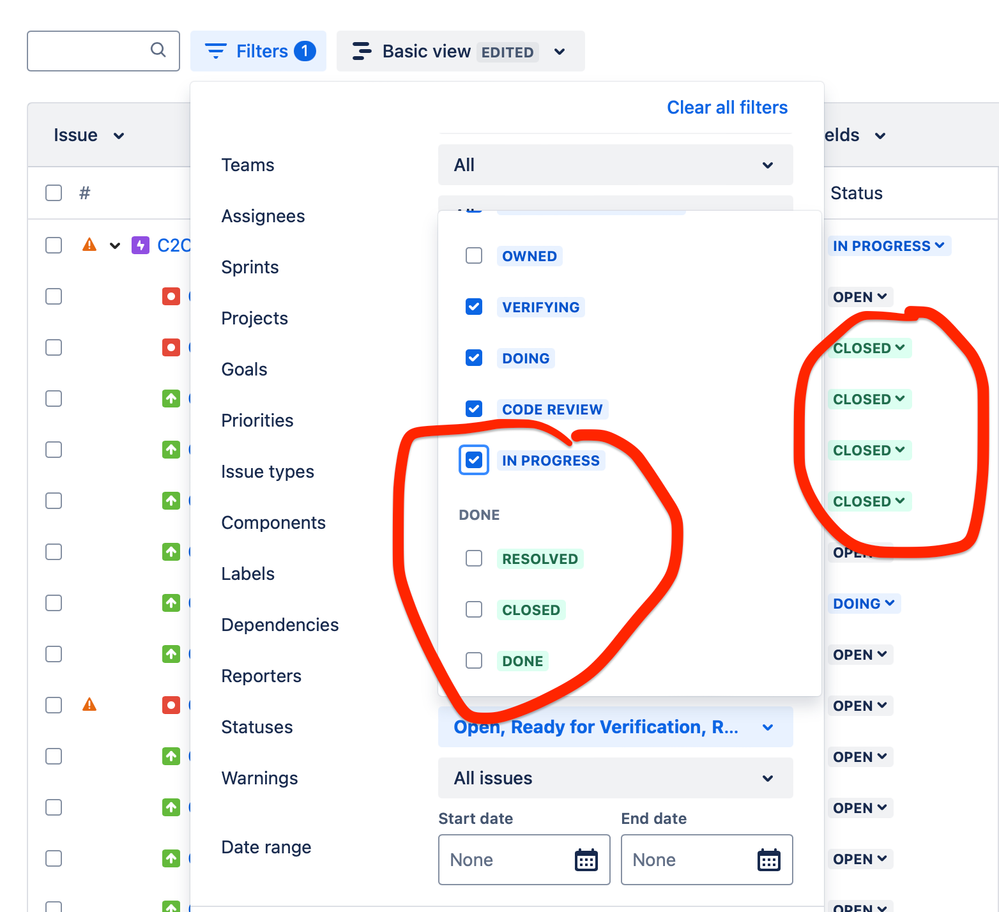Image resolution: width=999 pixels, height=912 pixels.
Task: Open the End date calendar icon
Action: coord(769,860)
